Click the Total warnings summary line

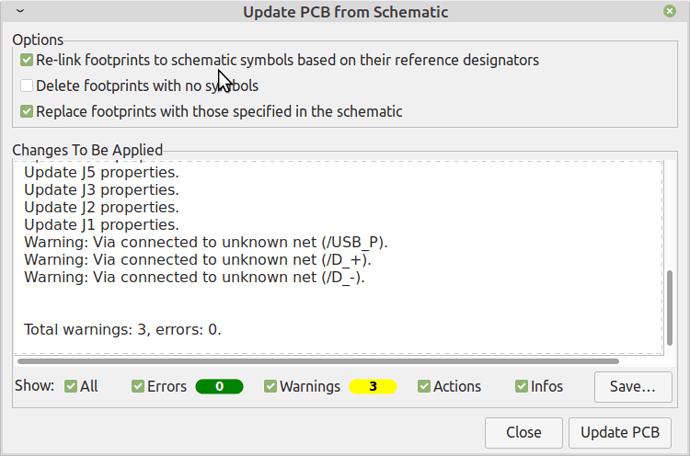(x=122, y=329)
